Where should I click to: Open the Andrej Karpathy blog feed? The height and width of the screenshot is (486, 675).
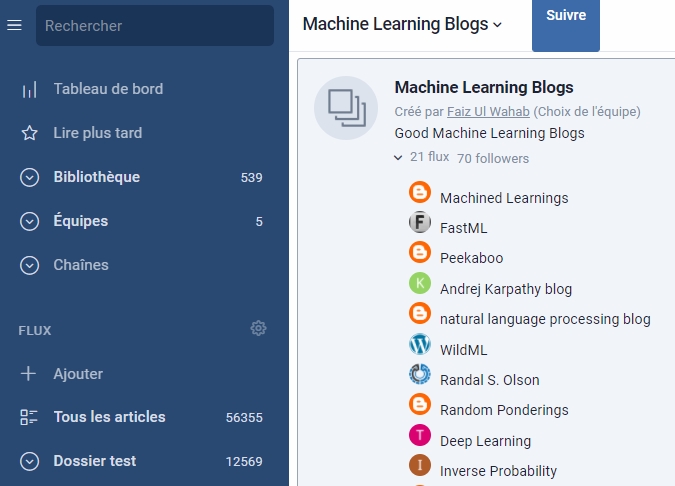coord(506,289)
